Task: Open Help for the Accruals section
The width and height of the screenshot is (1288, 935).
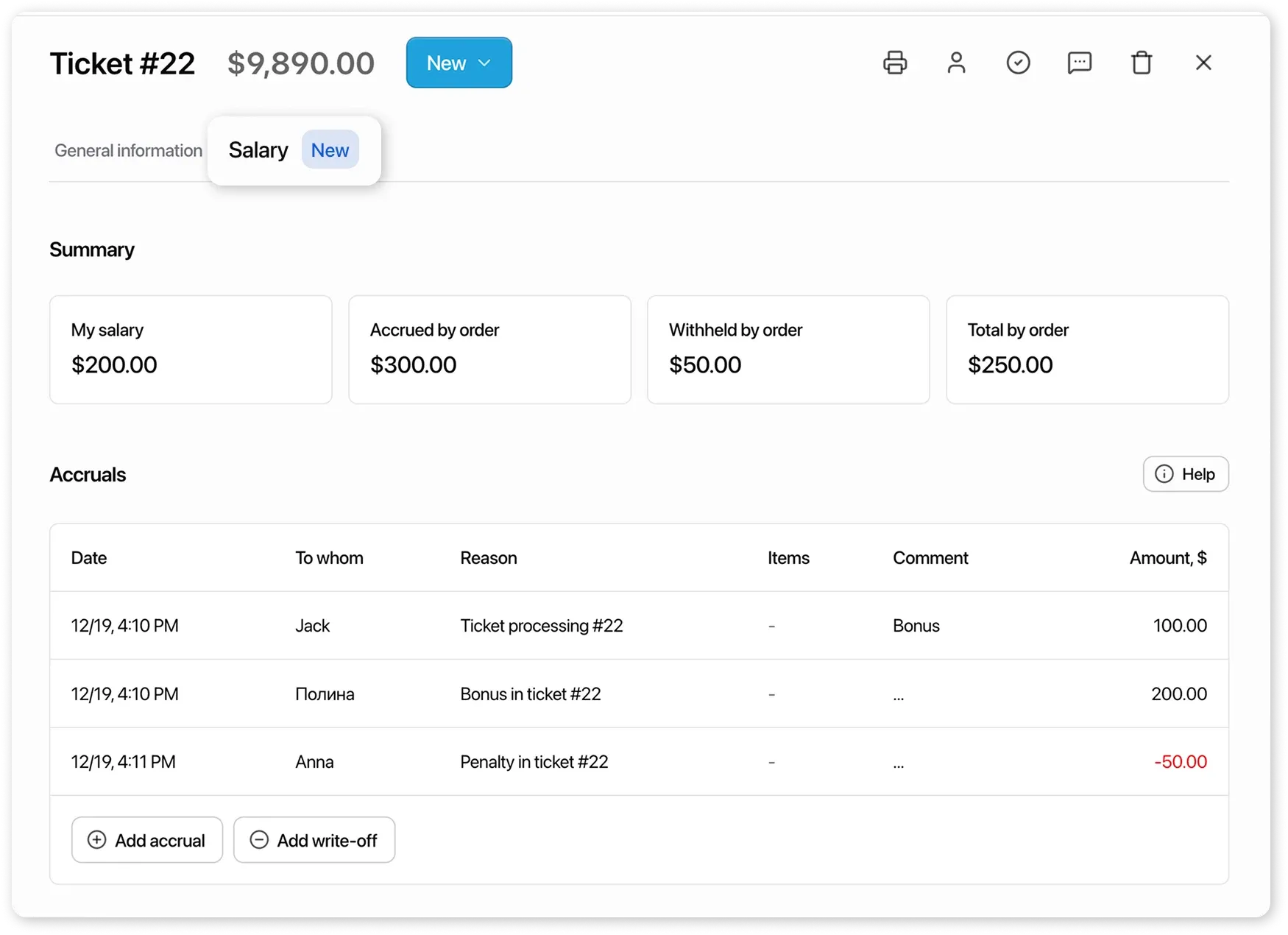Action: [x=1186, y=474]
